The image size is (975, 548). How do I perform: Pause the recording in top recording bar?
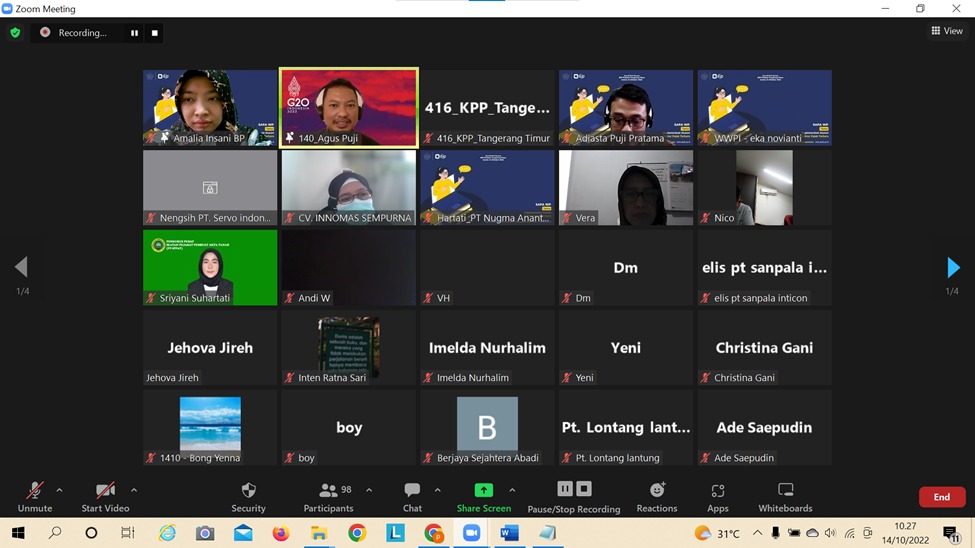click(134, 33)
